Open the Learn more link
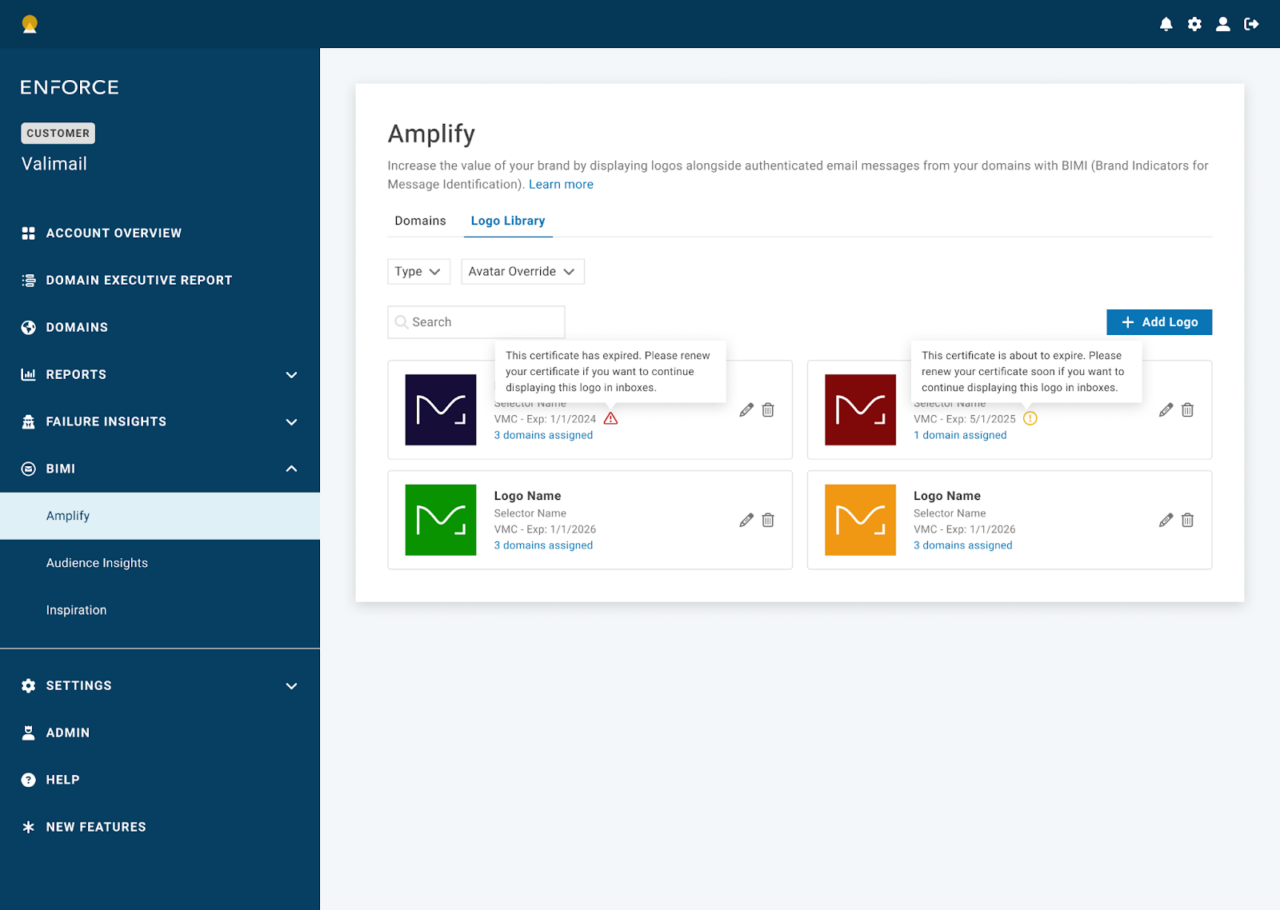 [561, 184]
